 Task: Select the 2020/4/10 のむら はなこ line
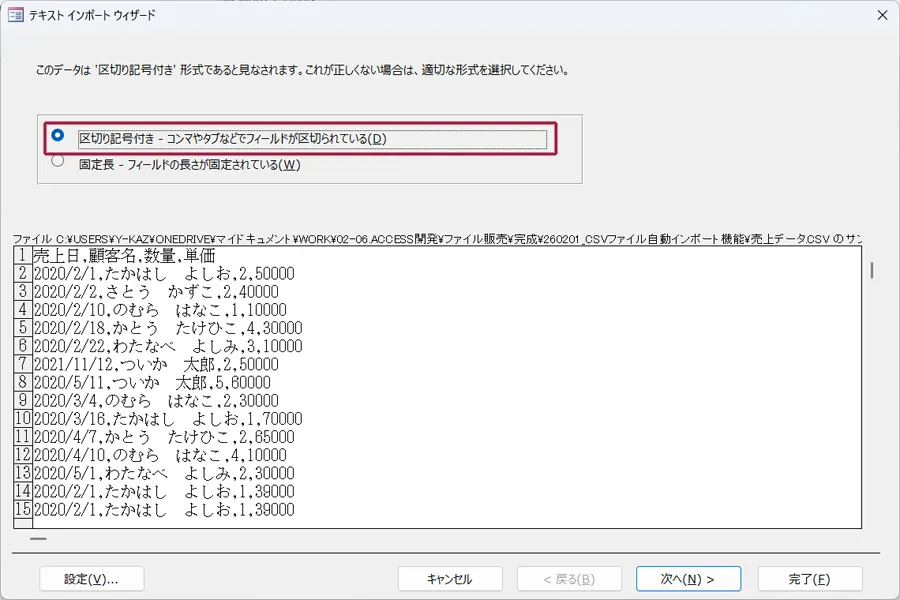[x=160, y=455]
